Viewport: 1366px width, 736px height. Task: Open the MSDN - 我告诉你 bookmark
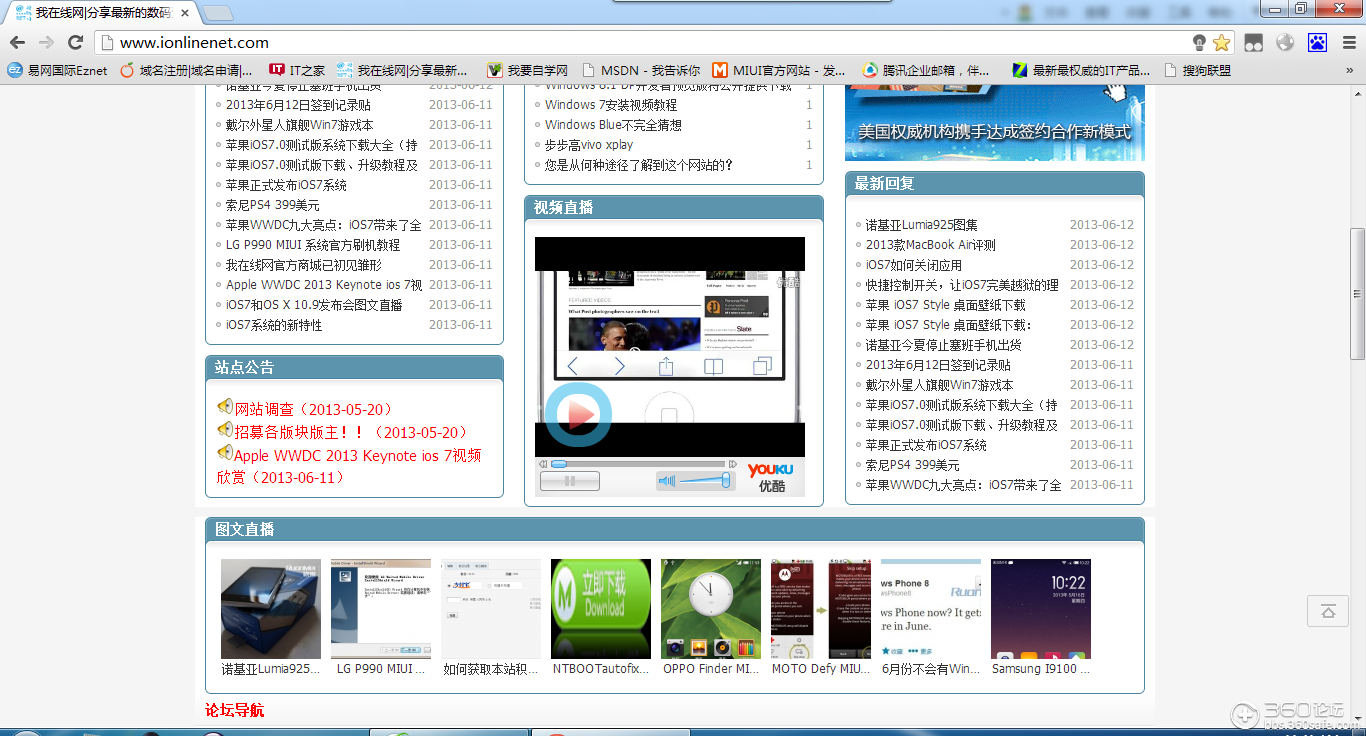[x=640, y=70]
